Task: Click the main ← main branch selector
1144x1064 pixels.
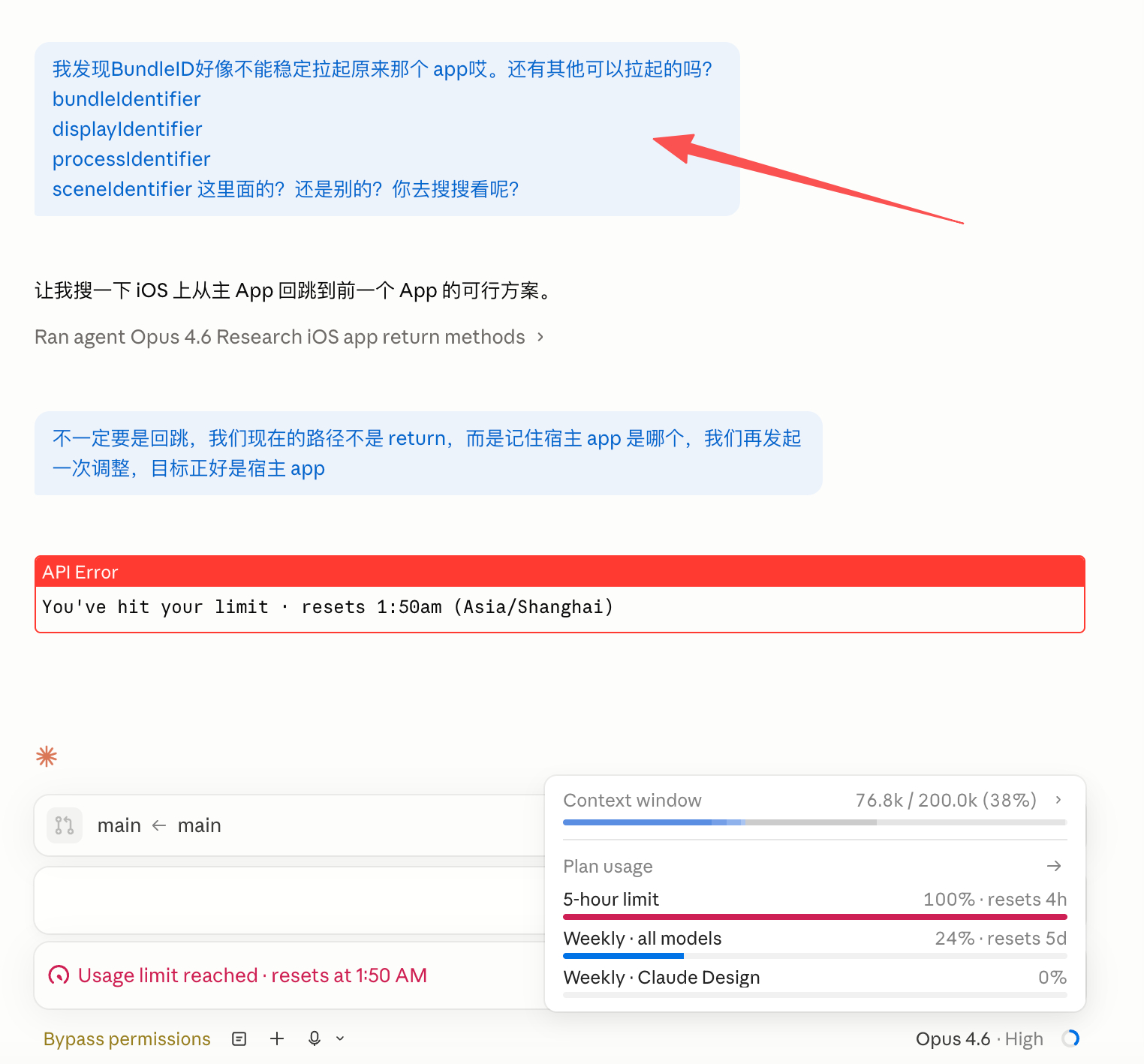Action: pos(159,825)
